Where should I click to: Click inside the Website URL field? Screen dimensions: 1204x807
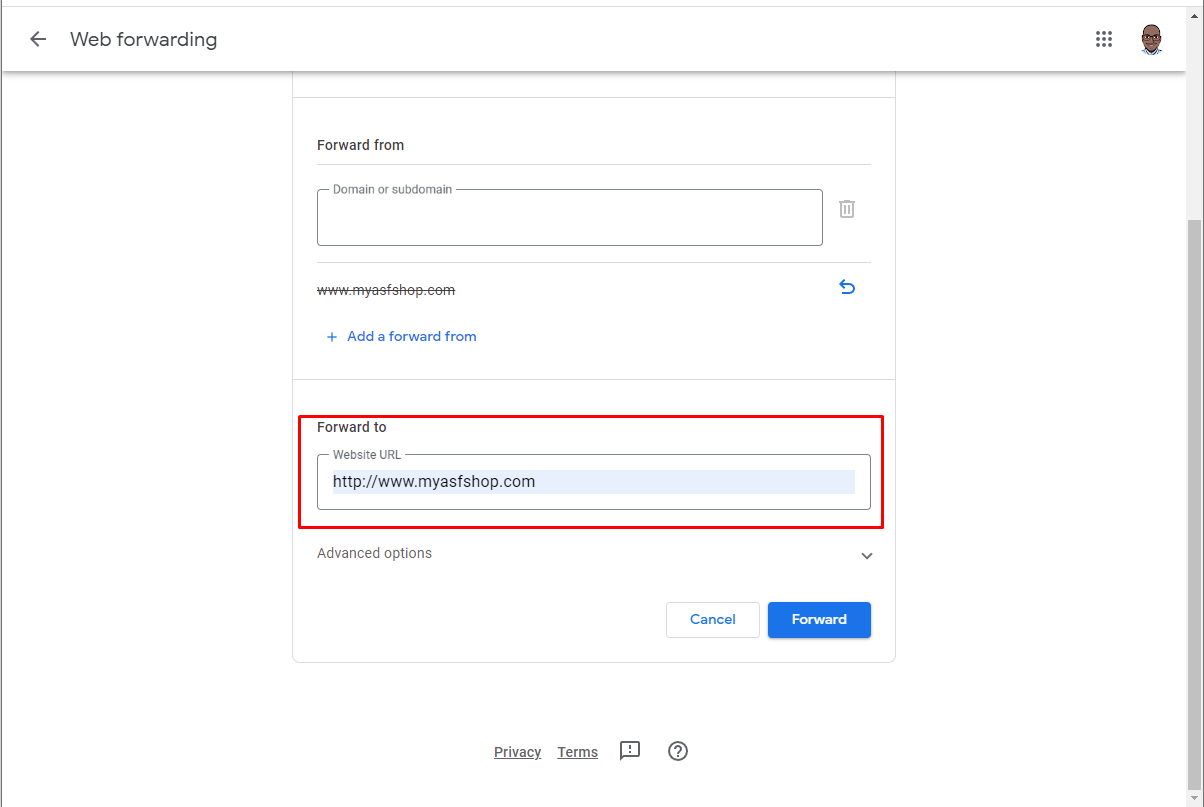click(x=594, y=482)
